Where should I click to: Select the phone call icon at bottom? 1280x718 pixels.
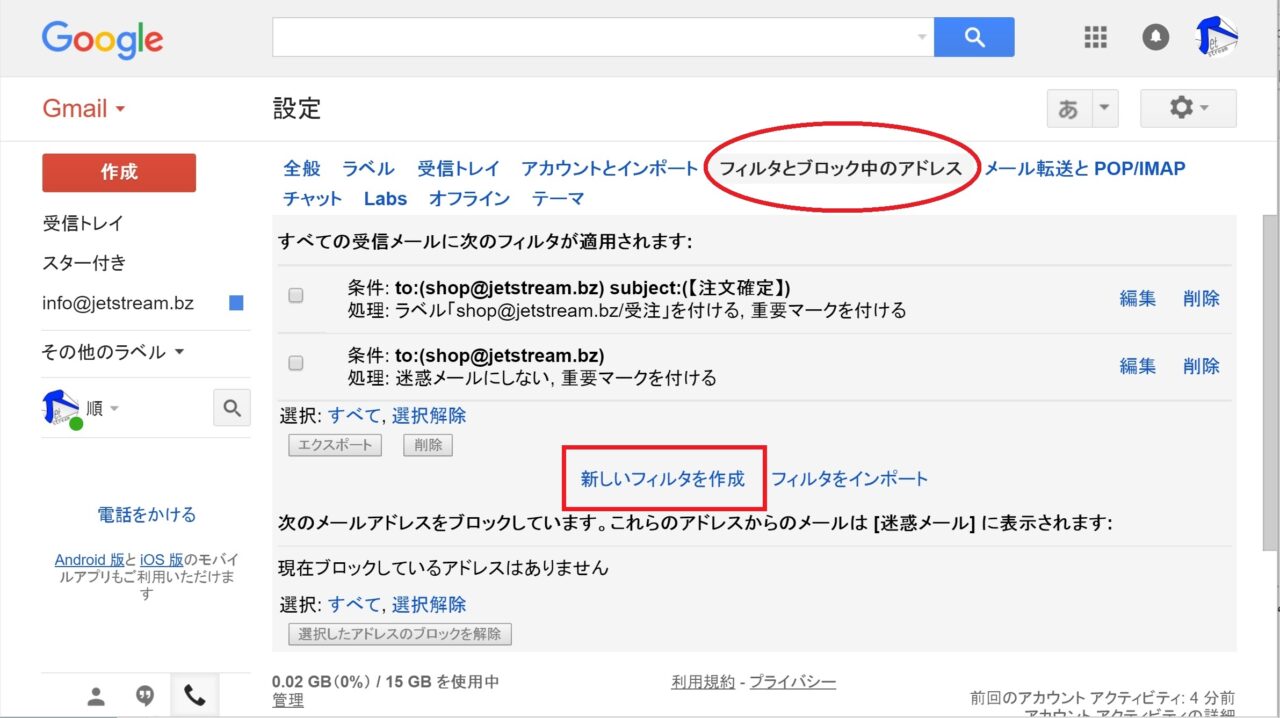click(x=194, y=697)
